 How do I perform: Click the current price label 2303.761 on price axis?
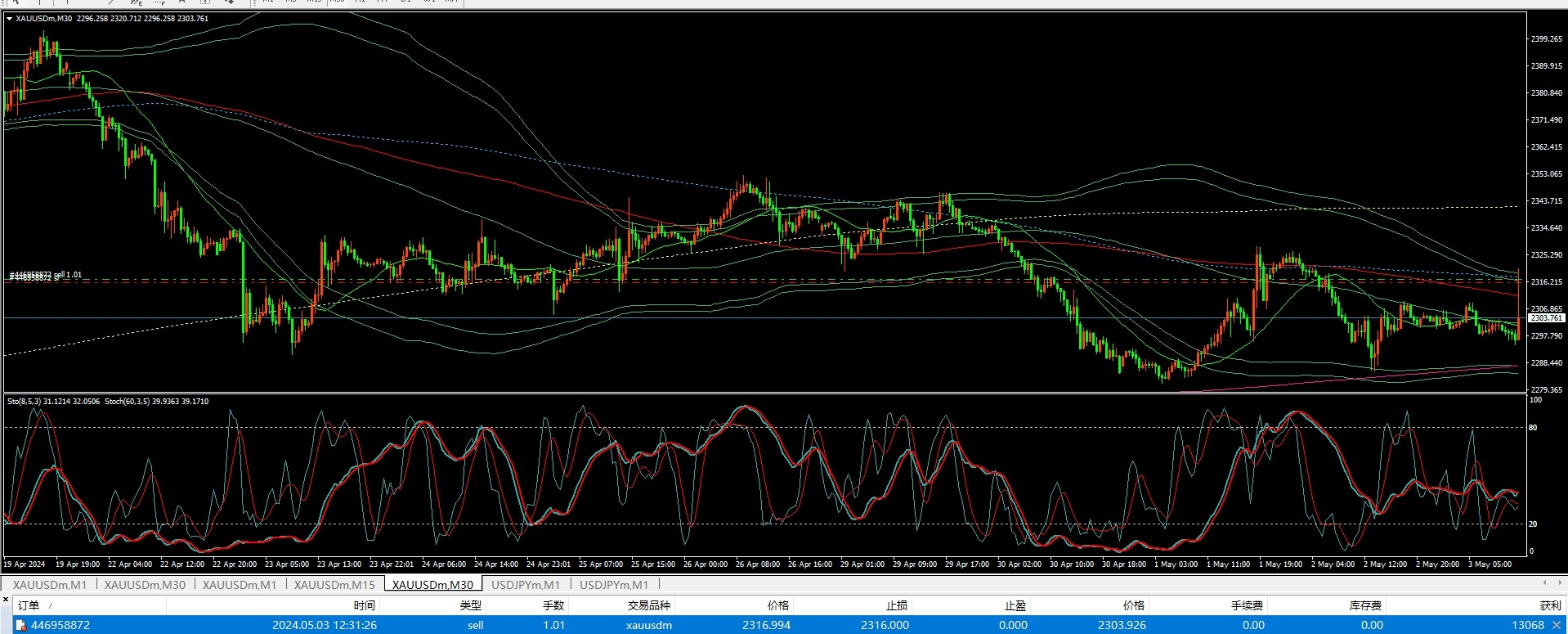point(1546,317)
